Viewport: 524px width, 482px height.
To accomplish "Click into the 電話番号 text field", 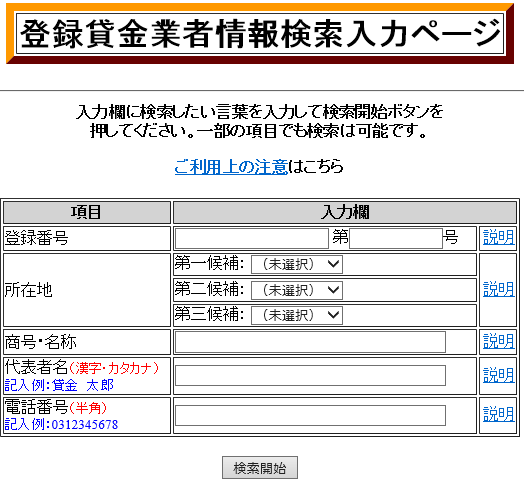I will click(x=310, y=415).
